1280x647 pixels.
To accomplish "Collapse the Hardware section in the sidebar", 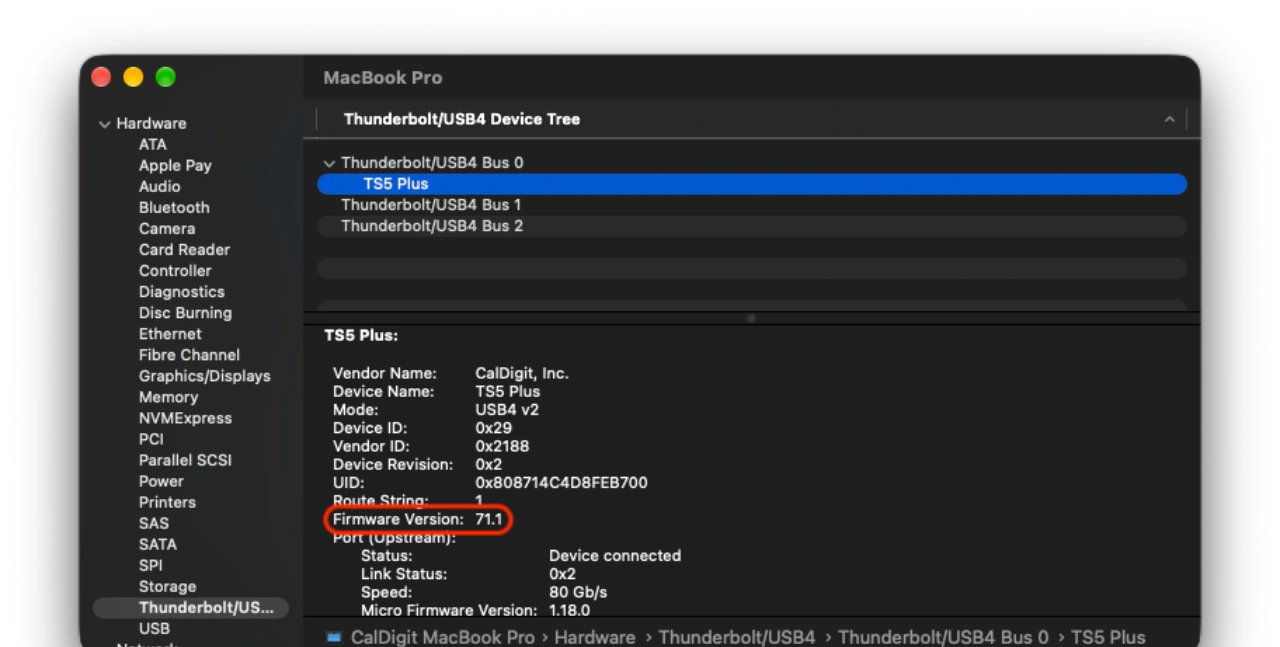I will pyautogui.click(x=104, y=124).
